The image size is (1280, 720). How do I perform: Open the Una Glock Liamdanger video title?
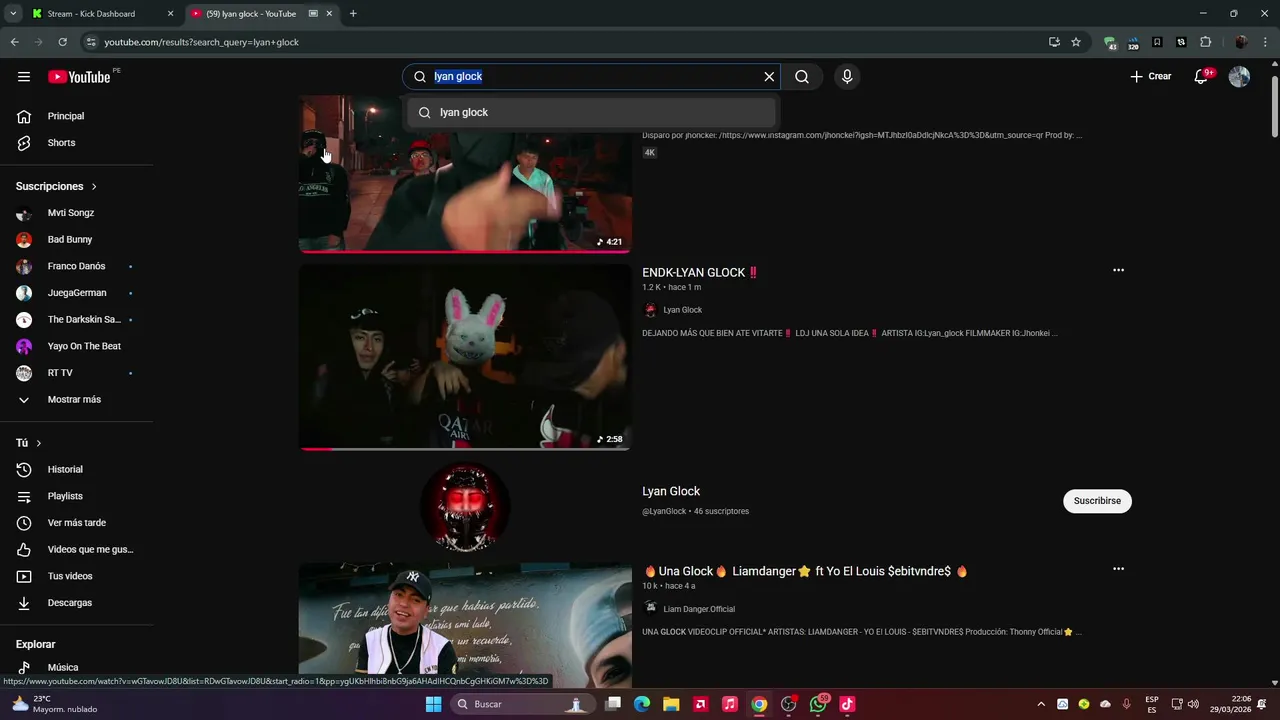(x=805, y=572)
